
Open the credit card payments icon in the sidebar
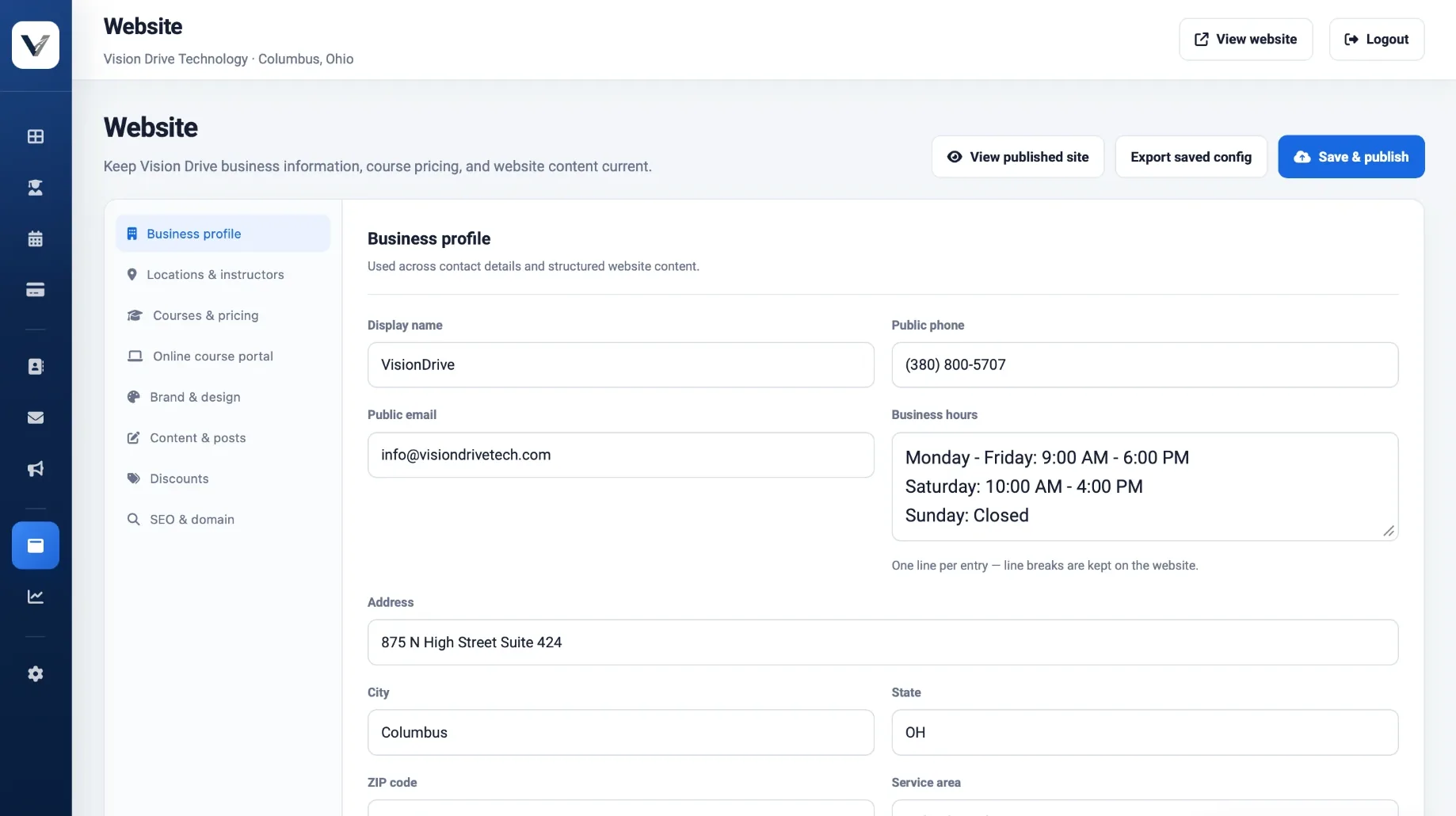pos(36,290)
